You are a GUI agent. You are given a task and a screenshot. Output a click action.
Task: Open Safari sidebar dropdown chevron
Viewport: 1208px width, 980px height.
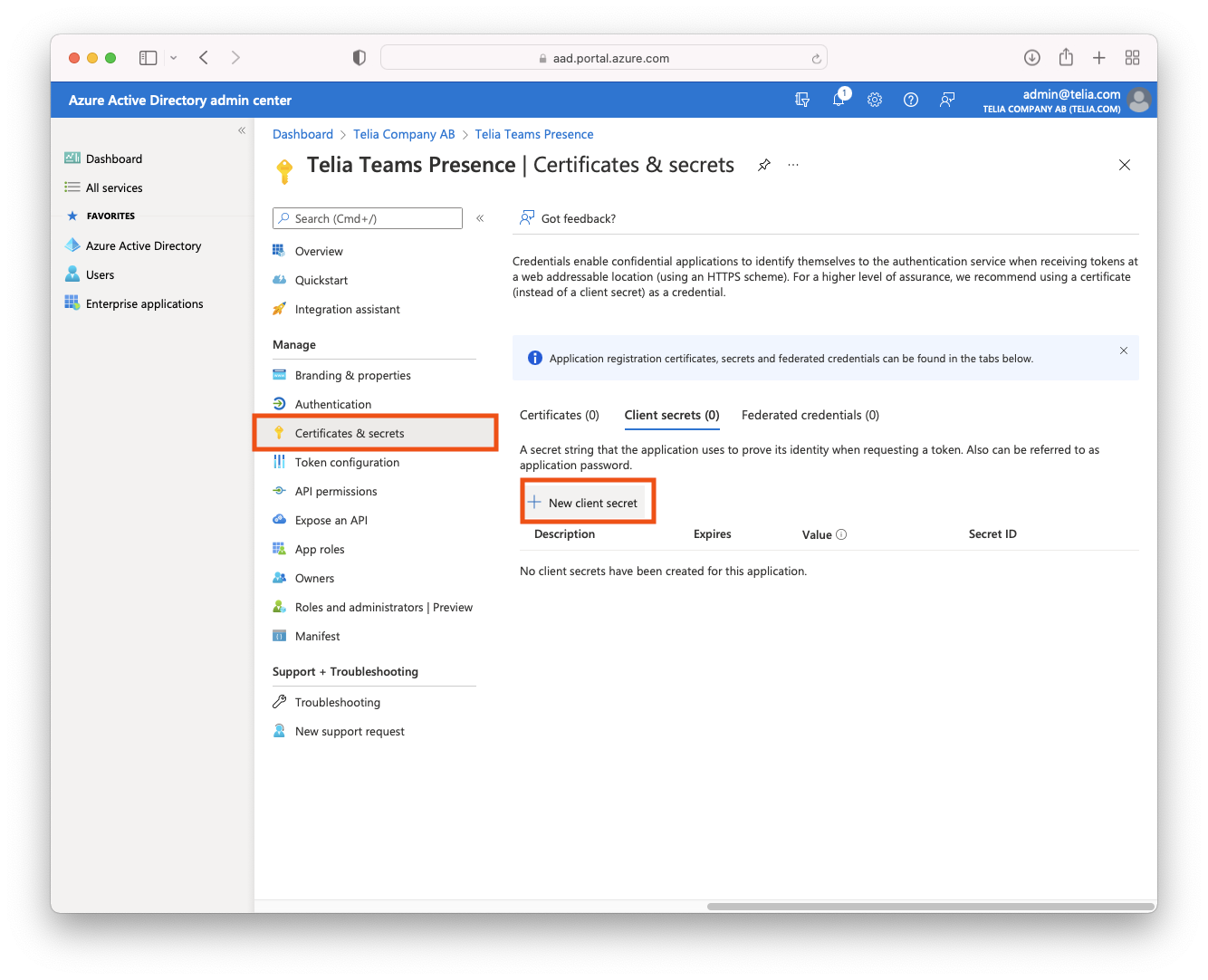point(173,58)
